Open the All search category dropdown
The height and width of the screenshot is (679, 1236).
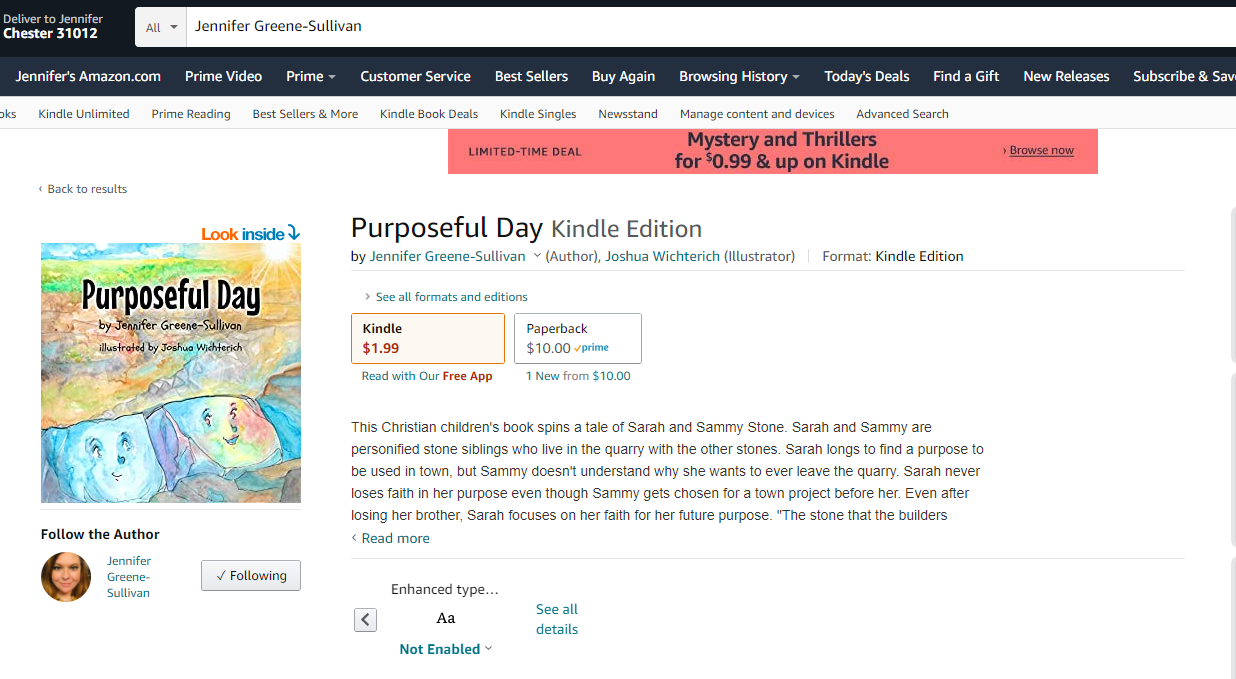(x=161, y=27)
